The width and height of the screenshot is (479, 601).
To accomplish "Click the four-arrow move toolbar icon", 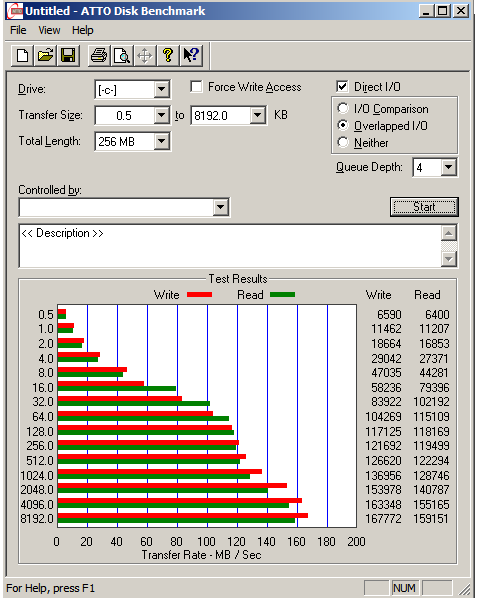I will tap(145, 56).
